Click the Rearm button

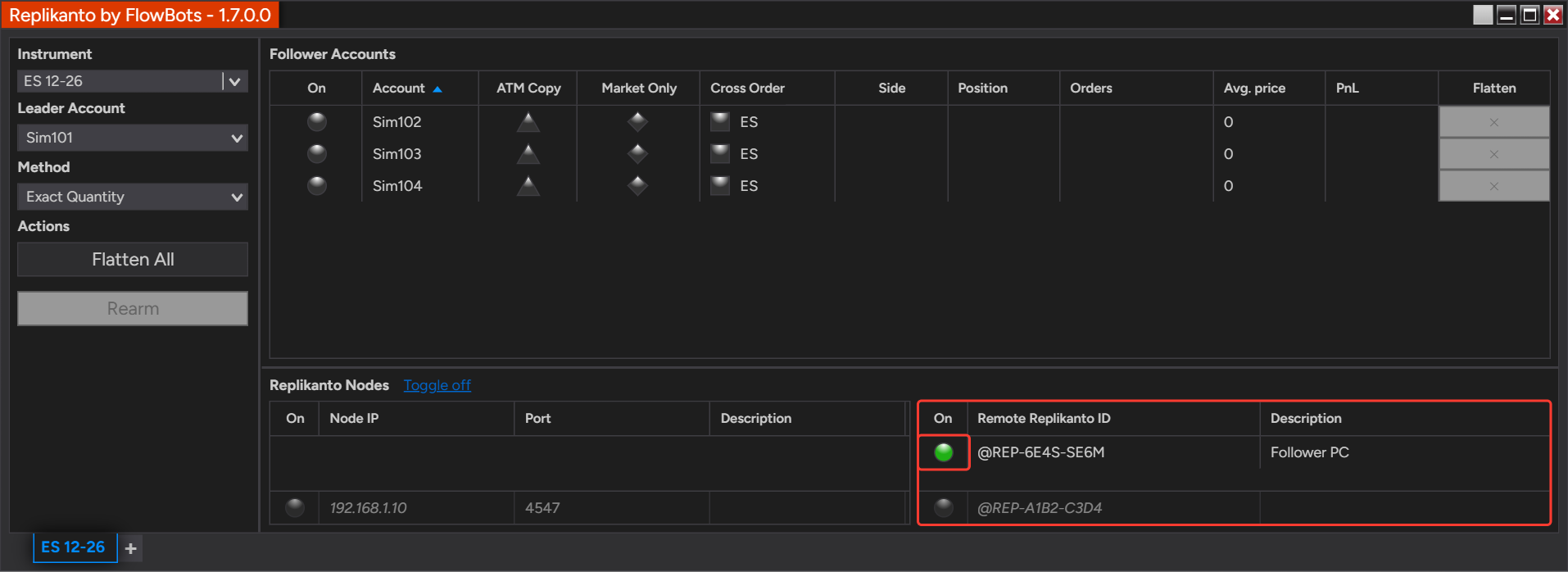(x=133, y=309)
